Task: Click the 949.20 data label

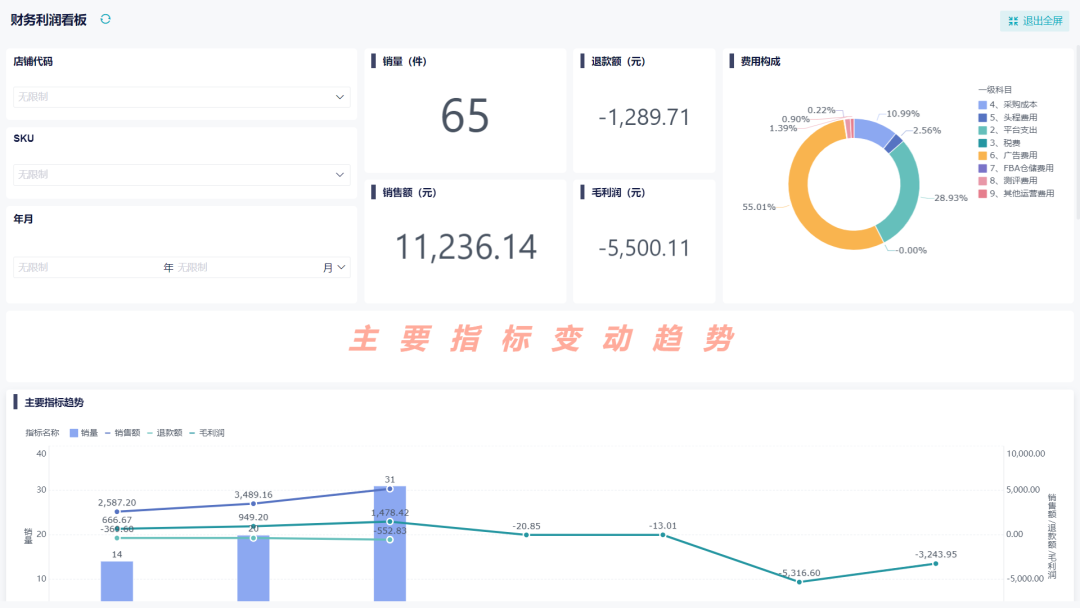Action: [x=253, y=517]
